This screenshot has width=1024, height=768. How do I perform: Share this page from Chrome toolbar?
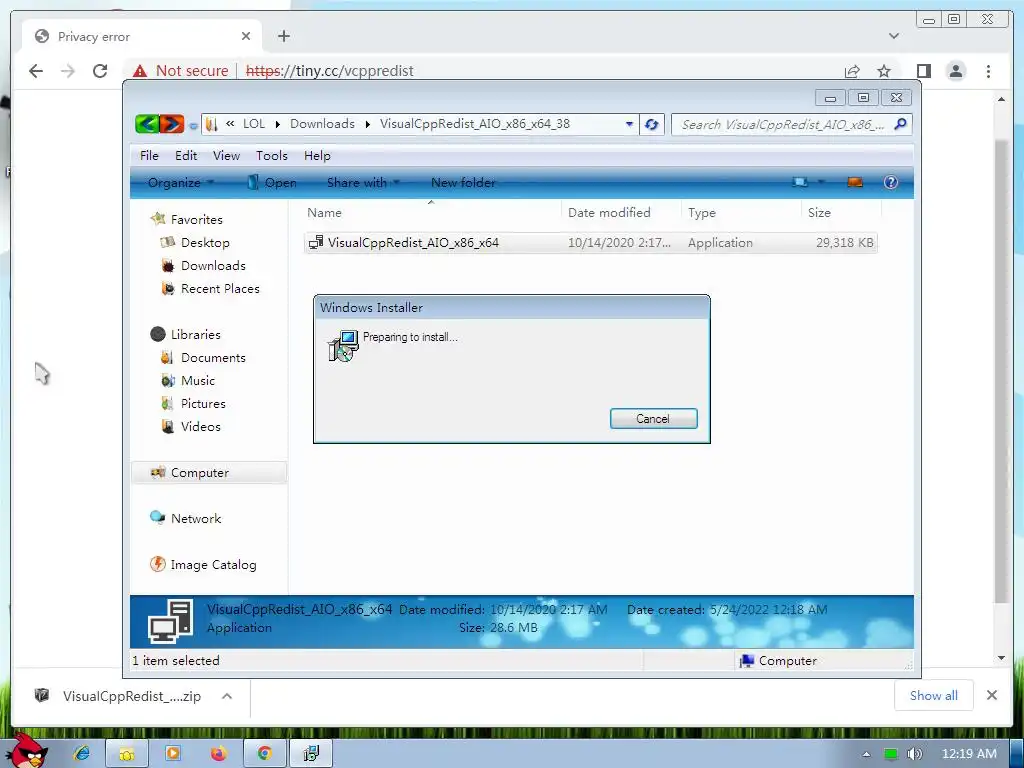coord(852,71)
